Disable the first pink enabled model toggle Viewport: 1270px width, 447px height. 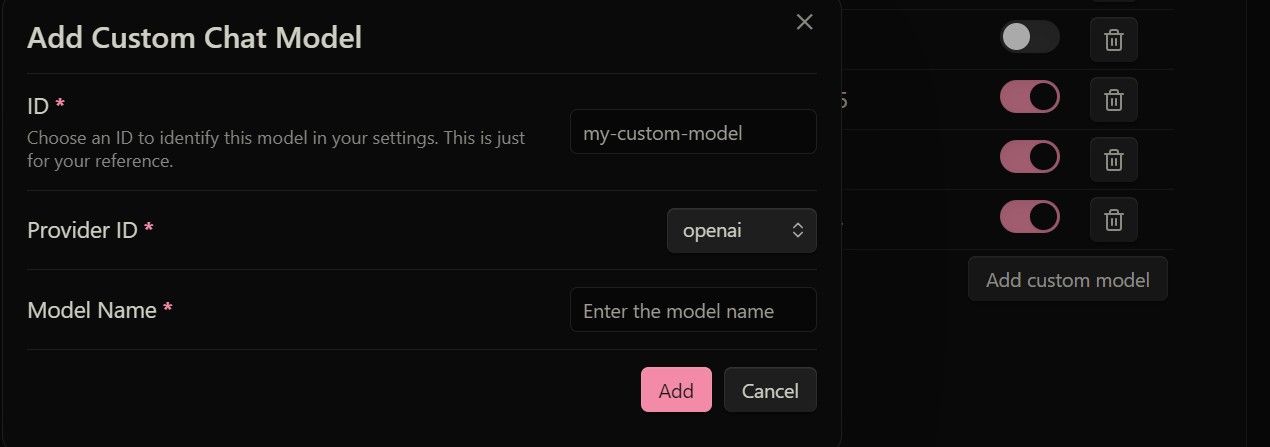click(1029, 97)
